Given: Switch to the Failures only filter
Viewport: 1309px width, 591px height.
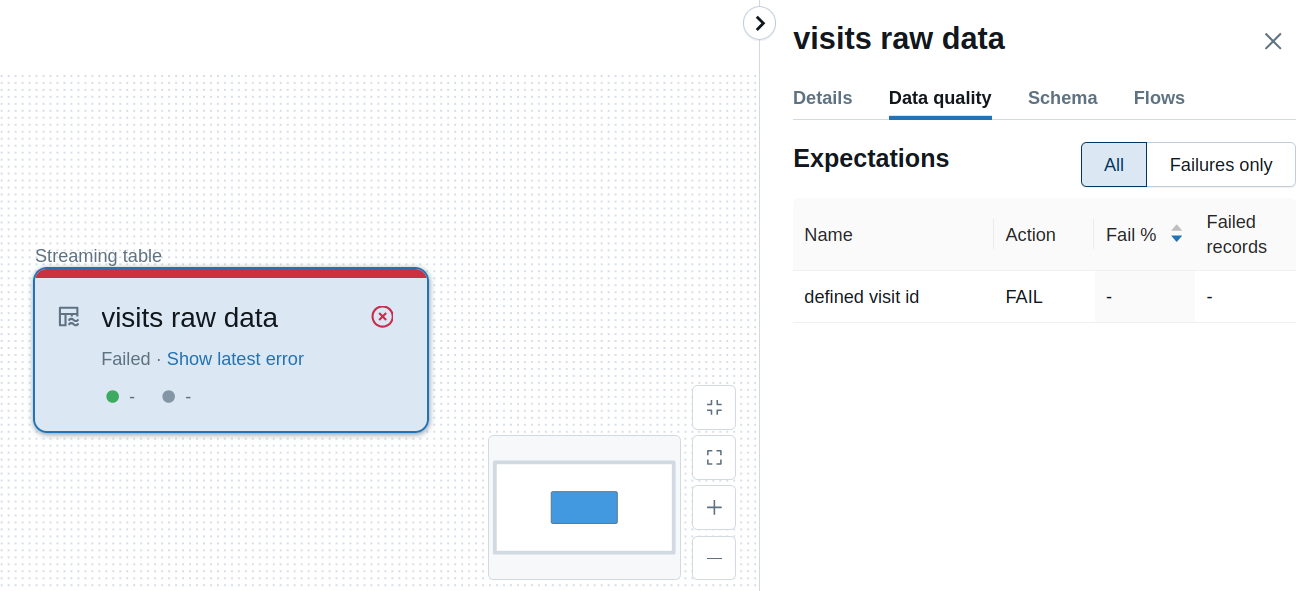Looking at the screenshot, I should [1221, 165].
